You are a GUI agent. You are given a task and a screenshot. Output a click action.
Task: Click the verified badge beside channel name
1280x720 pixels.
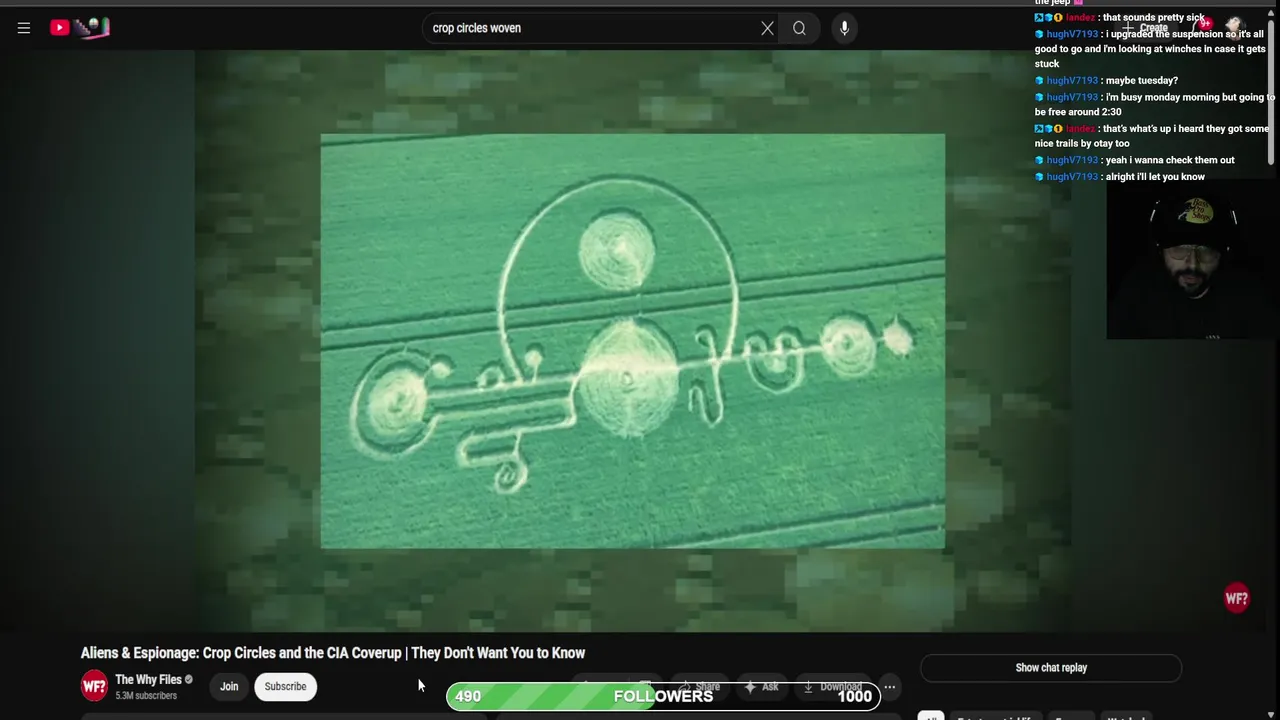[x=189, y=680]
